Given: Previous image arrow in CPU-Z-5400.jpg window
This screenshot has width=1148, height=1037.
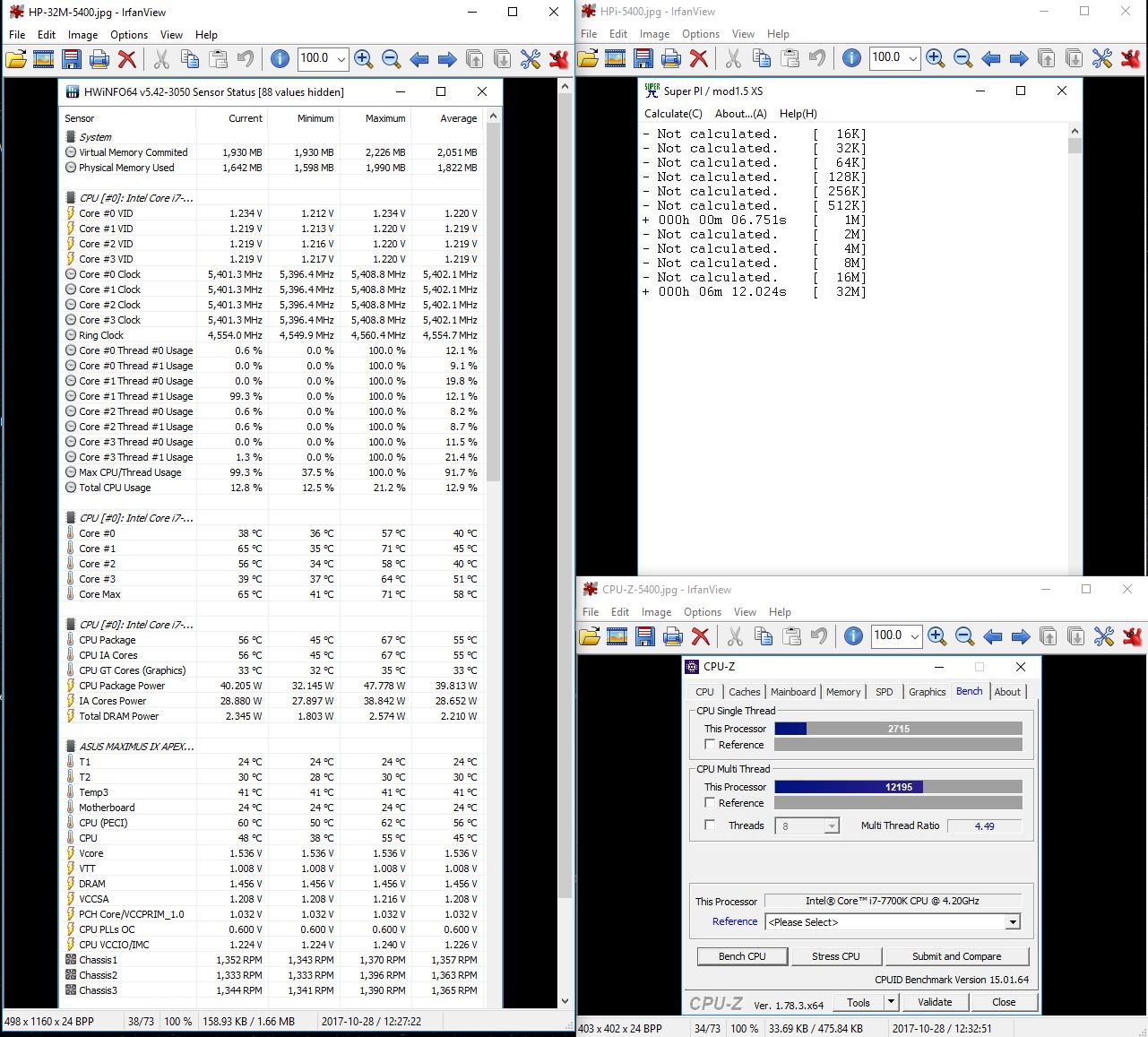Looking at the screenshot, I should pos(992,636).
